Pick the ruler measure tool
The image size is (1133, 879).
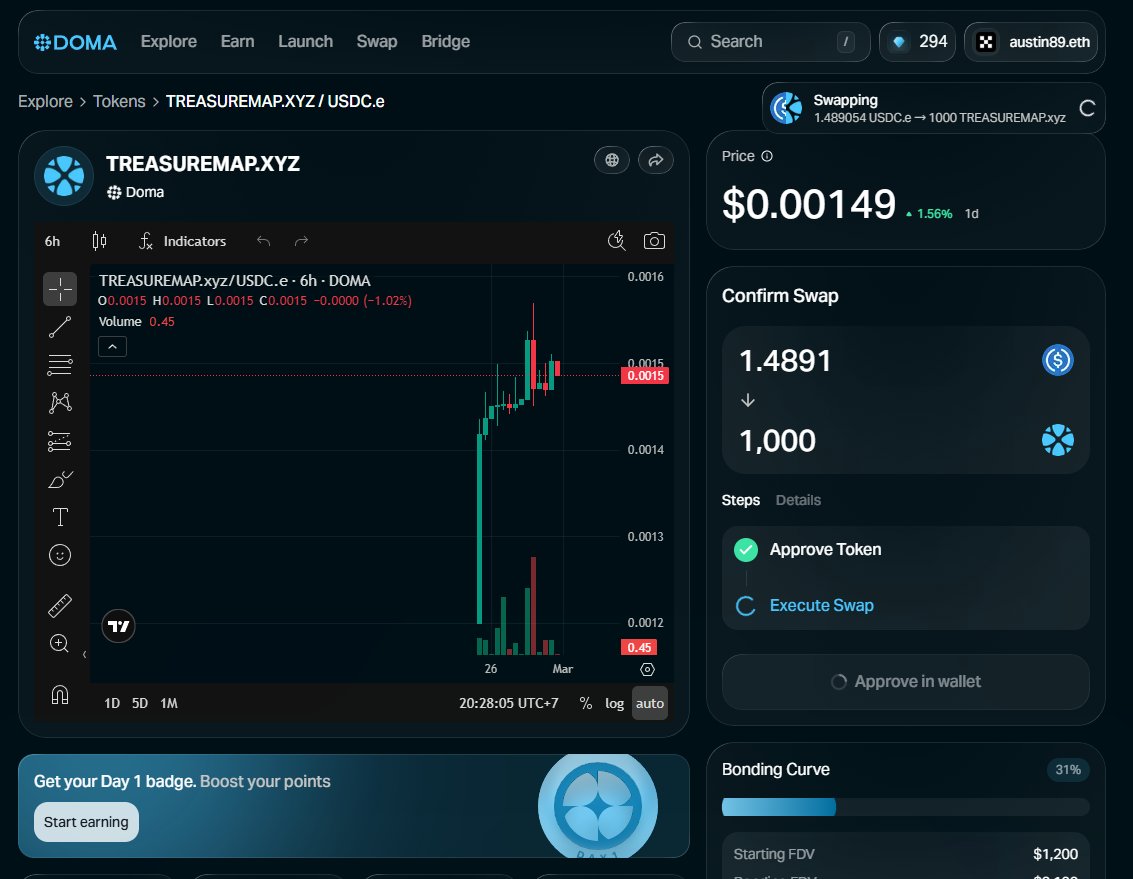(x=60, y=606)
